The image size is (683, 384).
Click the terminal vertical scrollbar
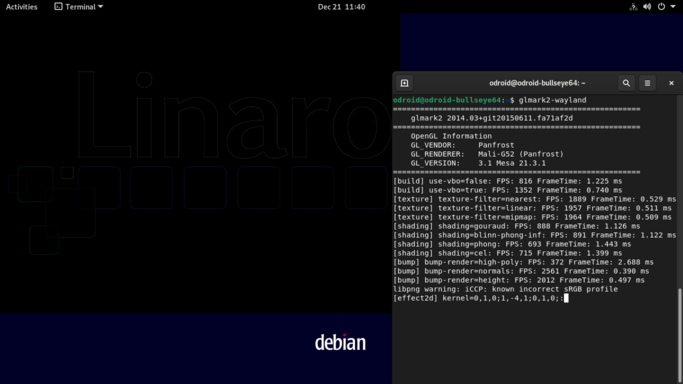[680, 336]
